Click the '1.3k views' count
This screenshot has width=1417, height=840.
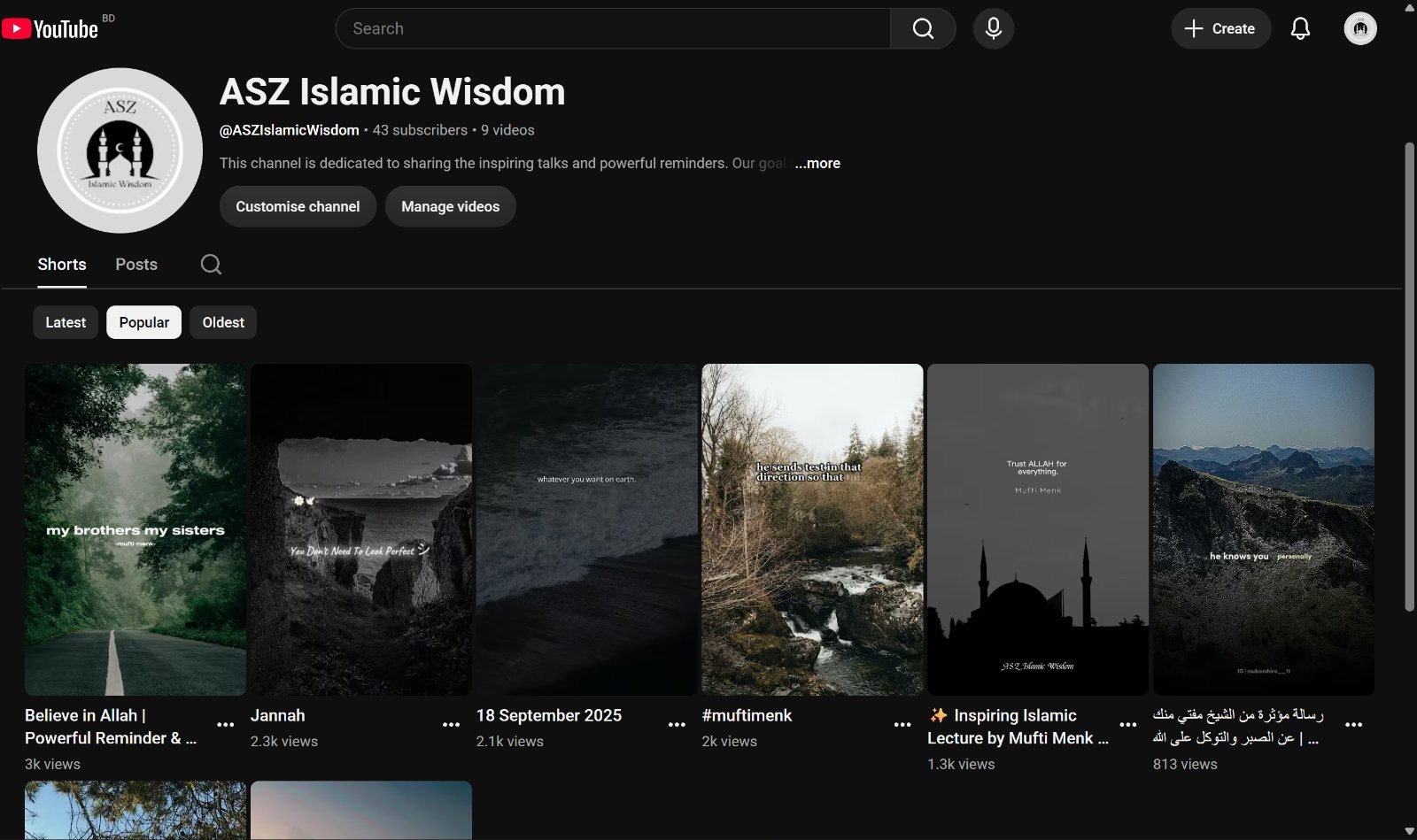(x=961, y=764)
